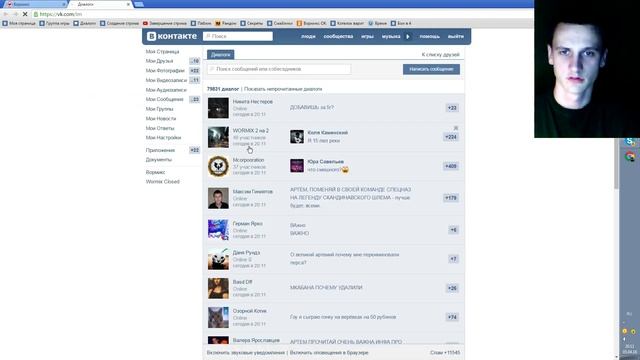Open Никита Нестеров avatar thumbnail

(218, 108)
